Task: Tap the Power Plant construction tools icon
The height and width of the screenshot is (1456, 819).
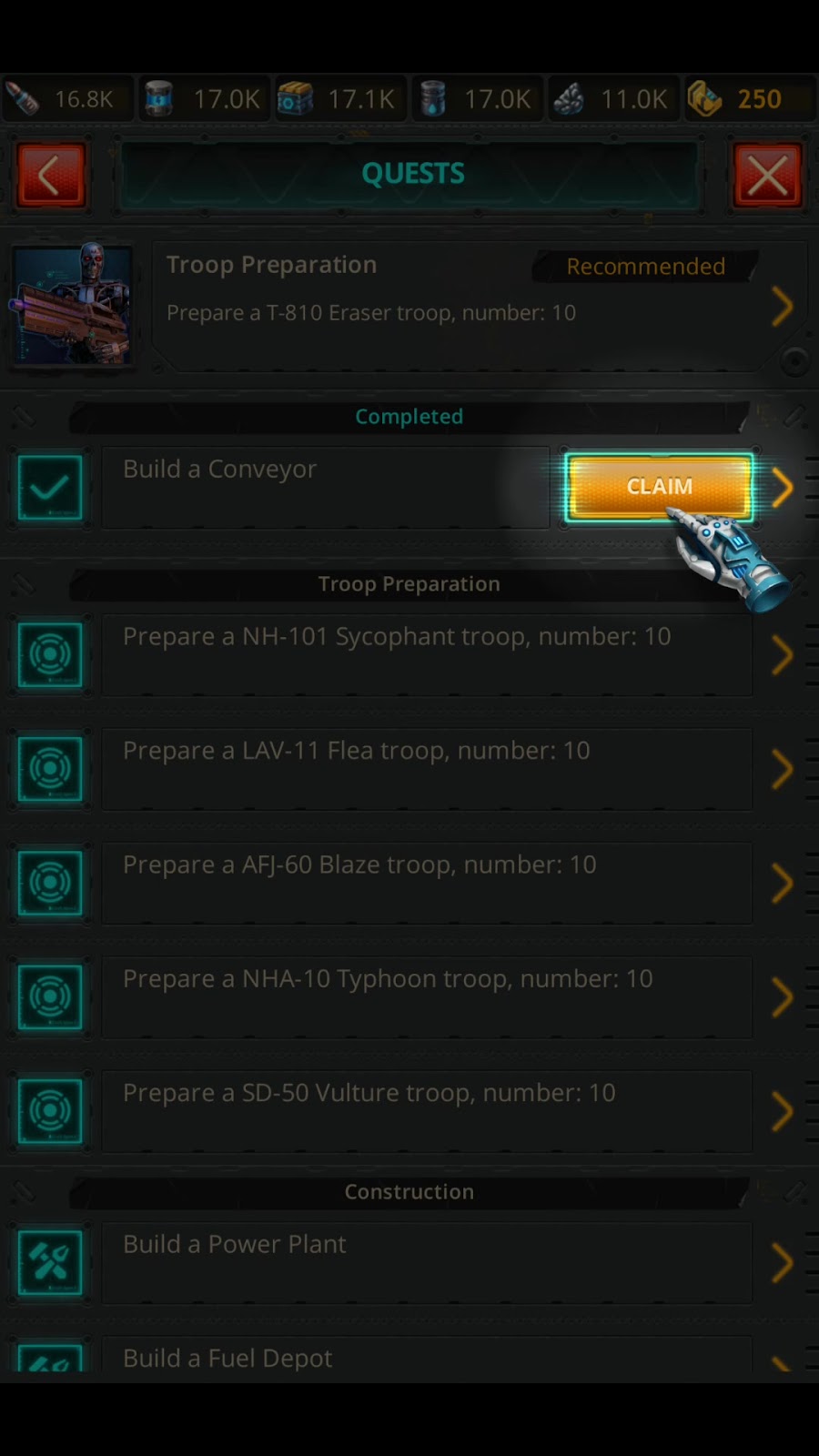Action: coord(50,1263)
